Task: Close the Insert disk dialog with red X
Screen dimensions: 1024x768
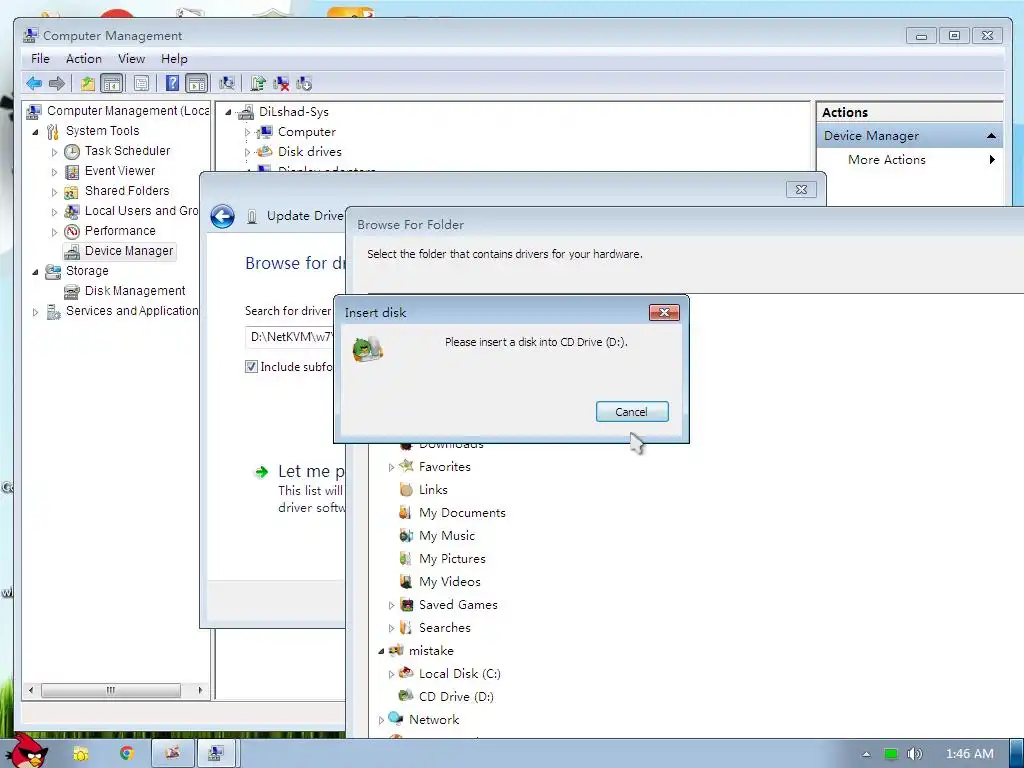Action: tap(664, 312)
